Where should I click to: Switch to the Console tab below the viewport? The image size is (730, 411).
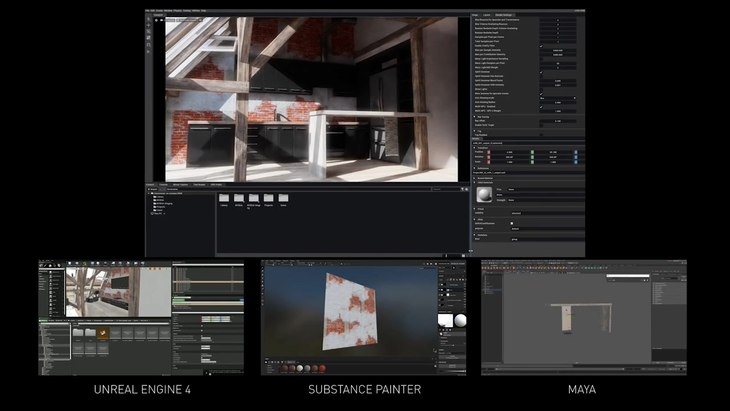pyautogui.click(x=164, y=185)
